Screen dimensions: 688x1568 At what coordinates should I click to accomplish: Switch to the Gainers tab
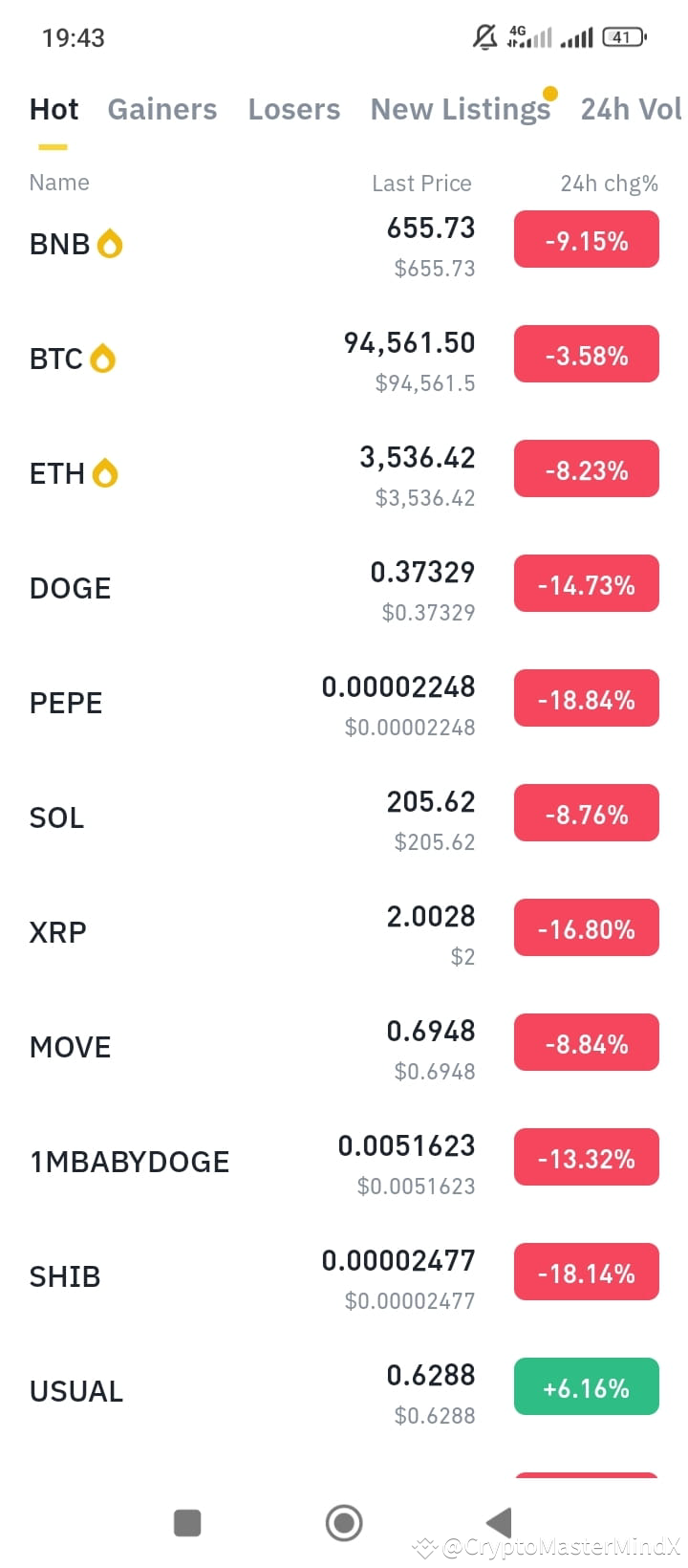coord(162,109)
